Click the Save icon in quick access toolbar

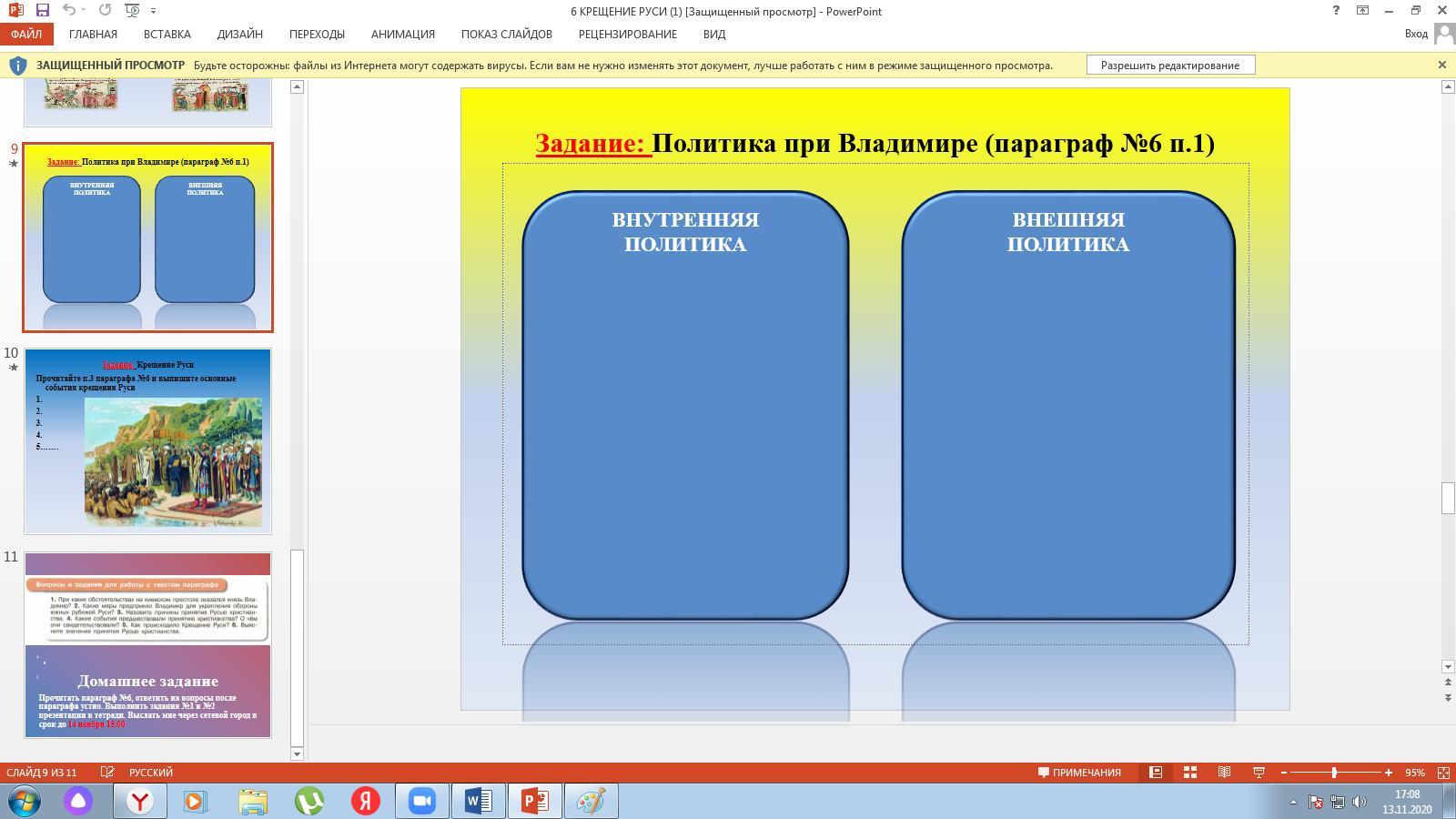pyautogui.click(x=42, y=11)
